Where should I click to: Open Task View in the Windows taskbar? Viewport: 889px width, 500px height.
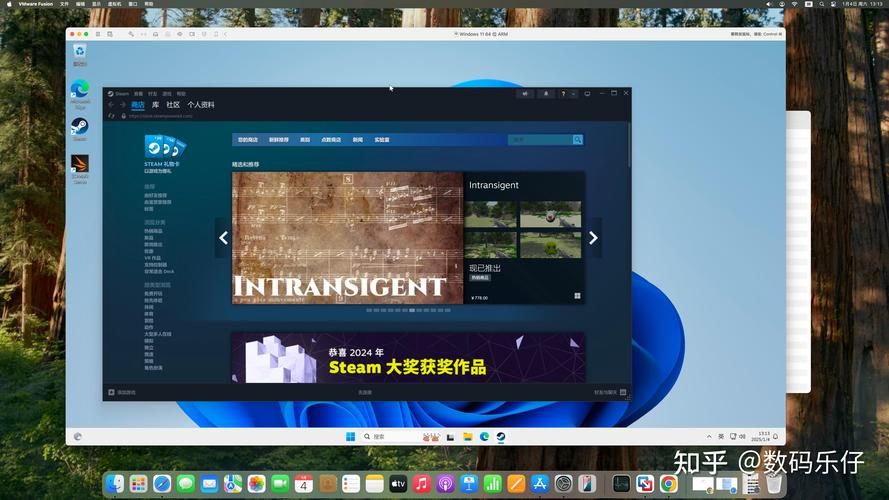(450, 437)
